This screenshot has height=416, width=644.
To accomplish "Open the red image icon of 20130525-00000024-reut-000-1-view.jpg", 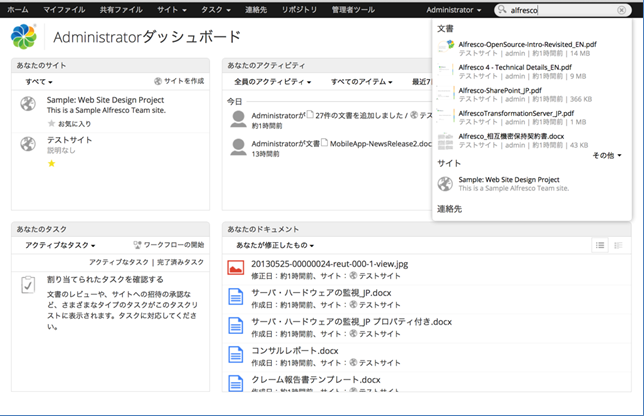I will [x=236, y=268].
